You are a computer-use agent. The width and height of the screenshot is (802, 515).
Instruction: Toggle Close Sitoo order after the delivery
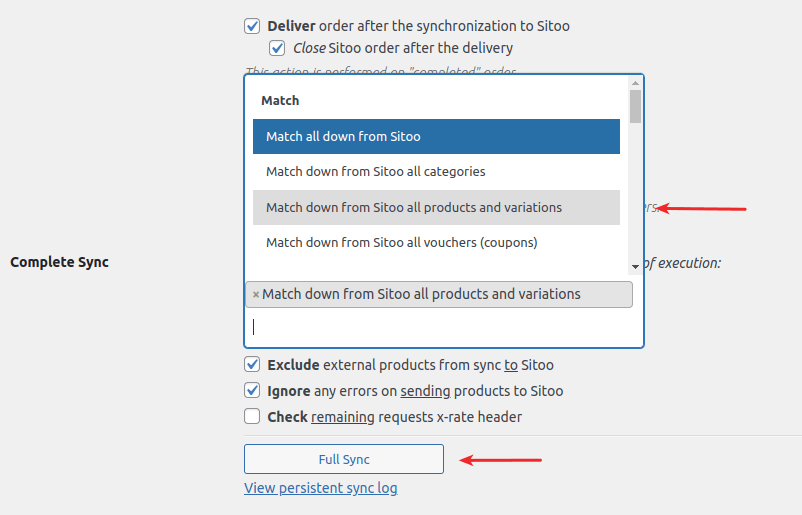[277, 48]
